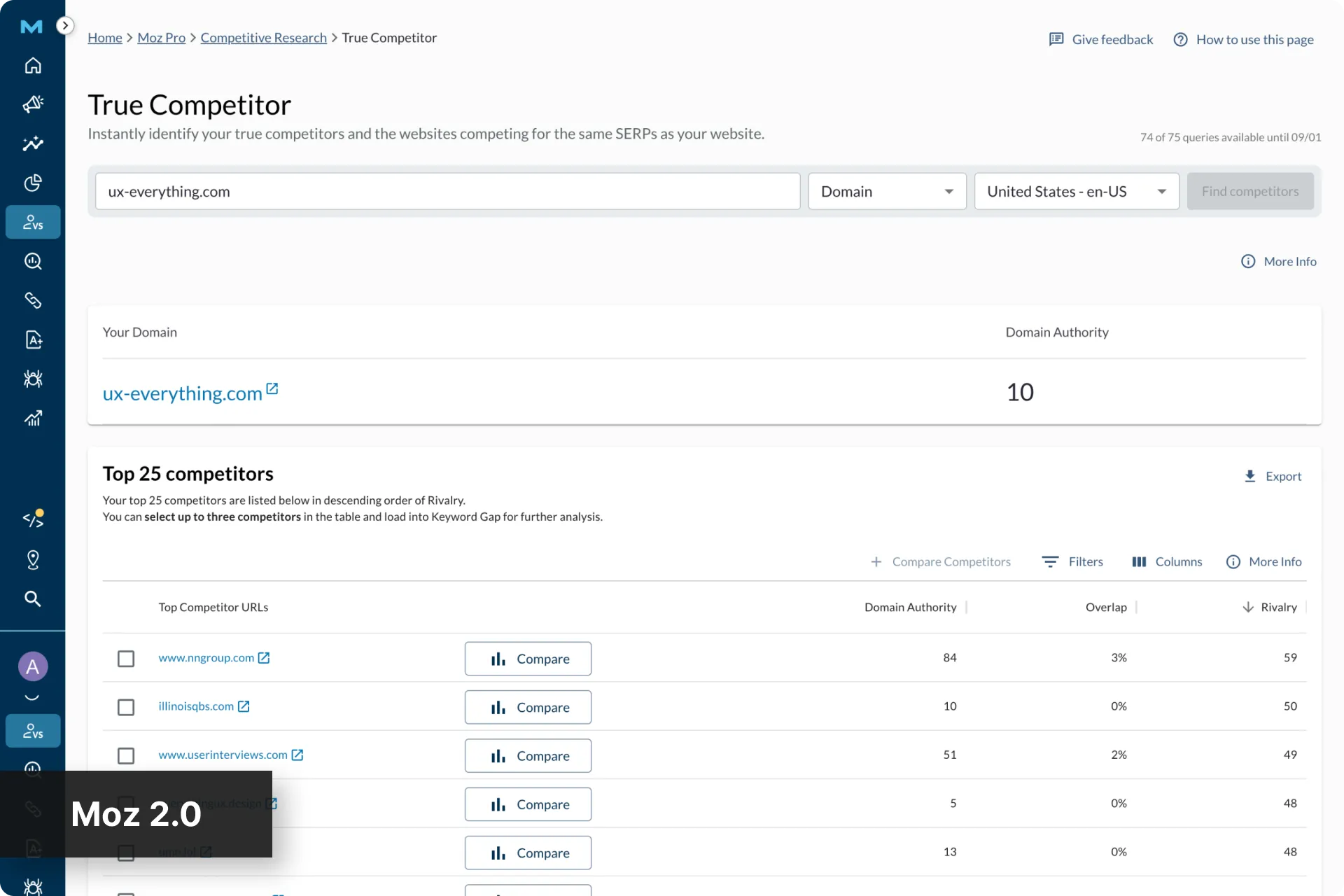Image resolution: width=1344 pixels, height=896 pixels.
Task: Click the '74 of 75 queries available' text
Action: (x=1231, y=137)
